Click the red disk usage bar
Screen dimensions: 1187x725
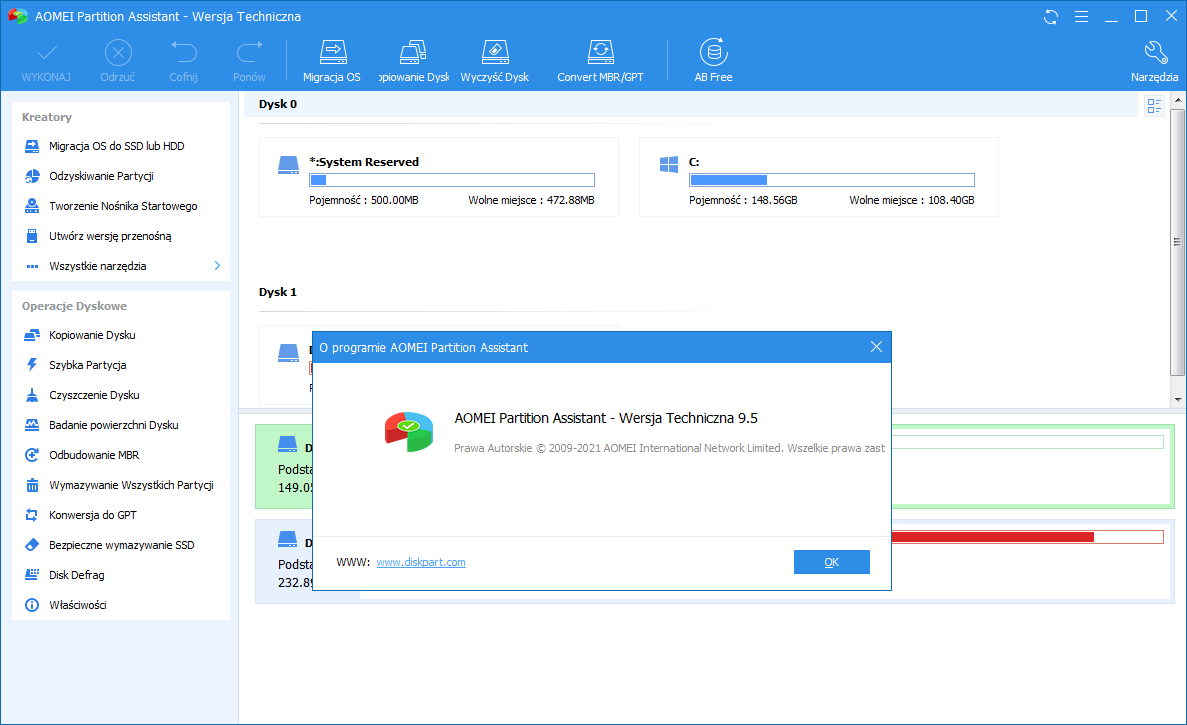pos(1027,537)
